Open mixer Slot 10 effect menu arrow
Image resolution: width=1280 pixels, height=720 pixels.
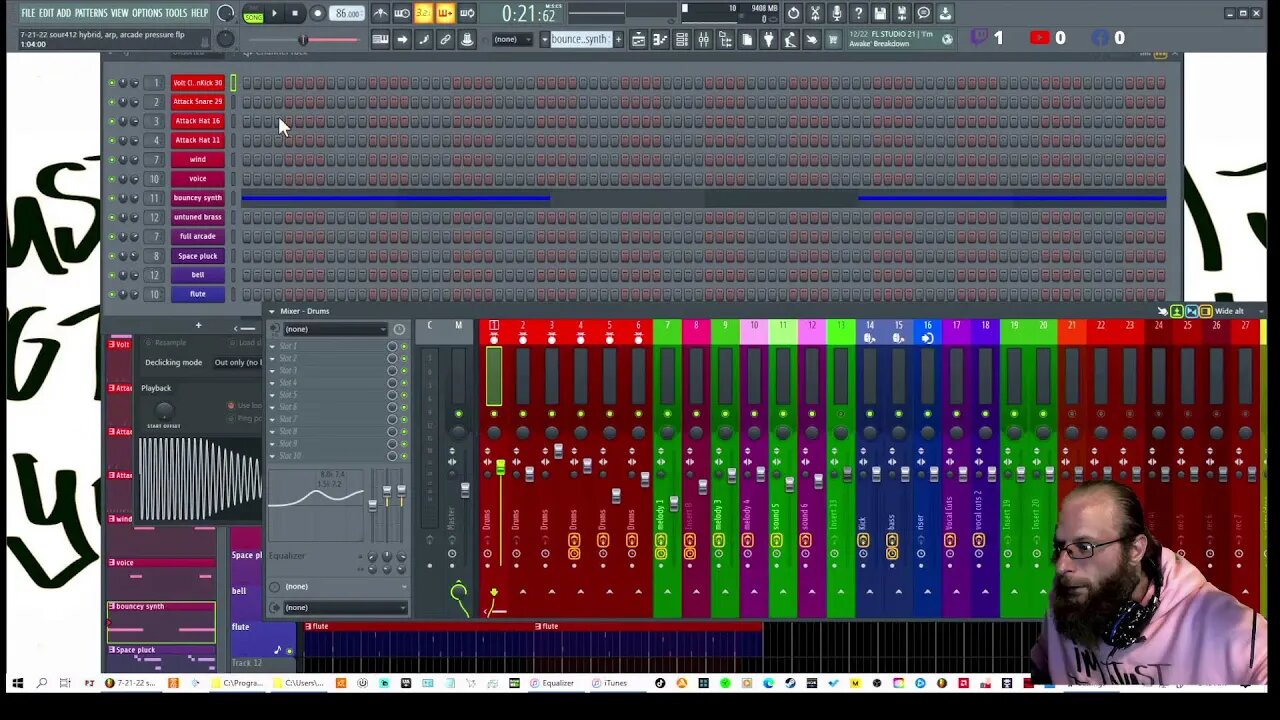point(272,456)
